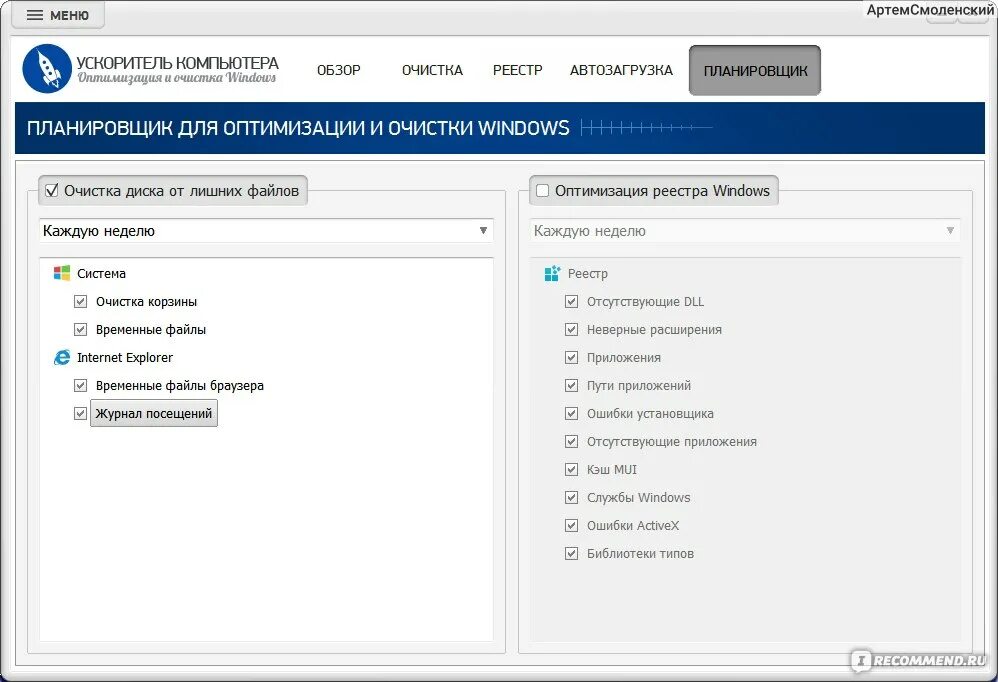Click the Очистка корзины label
This screenshot has height=682, width=998.
146,302
